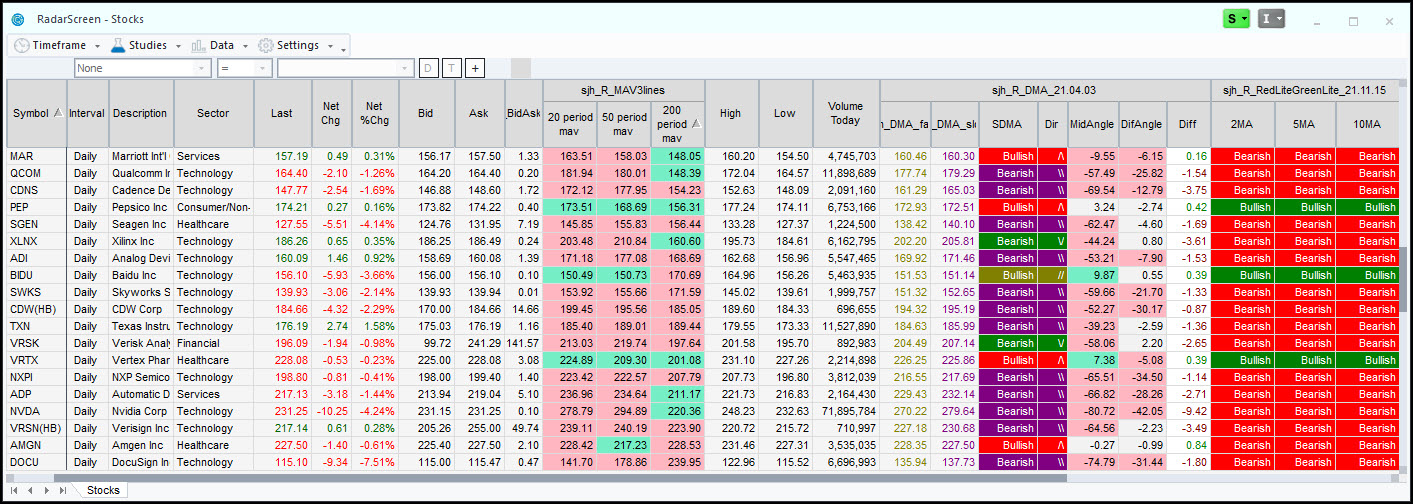The width and height of the screenshot is (1413, 504).
Task: Click the green Bullish 2MA cell for PEP
Action: (1242, 207)
